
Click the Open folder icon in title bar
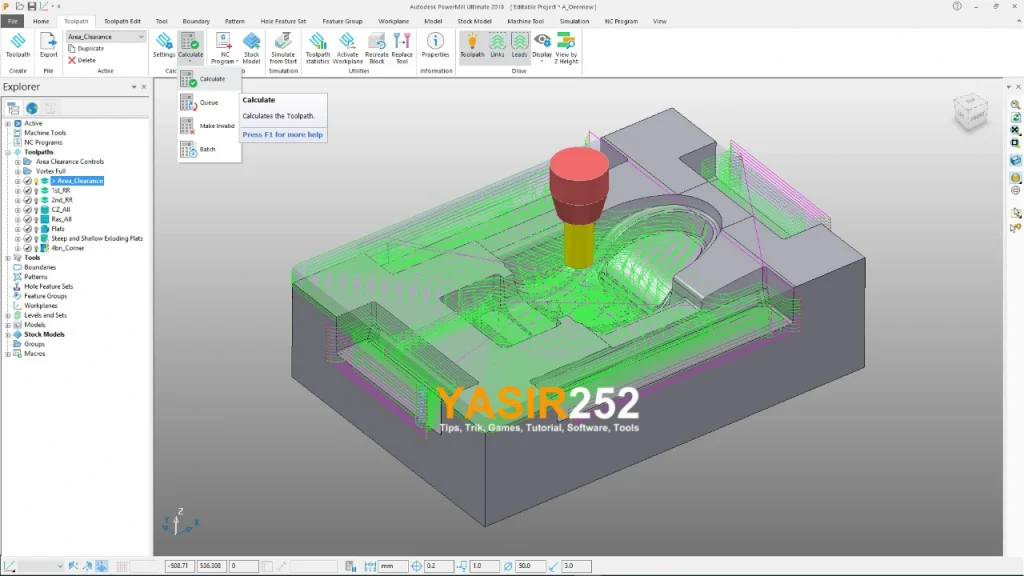click(x=20, y=7)
